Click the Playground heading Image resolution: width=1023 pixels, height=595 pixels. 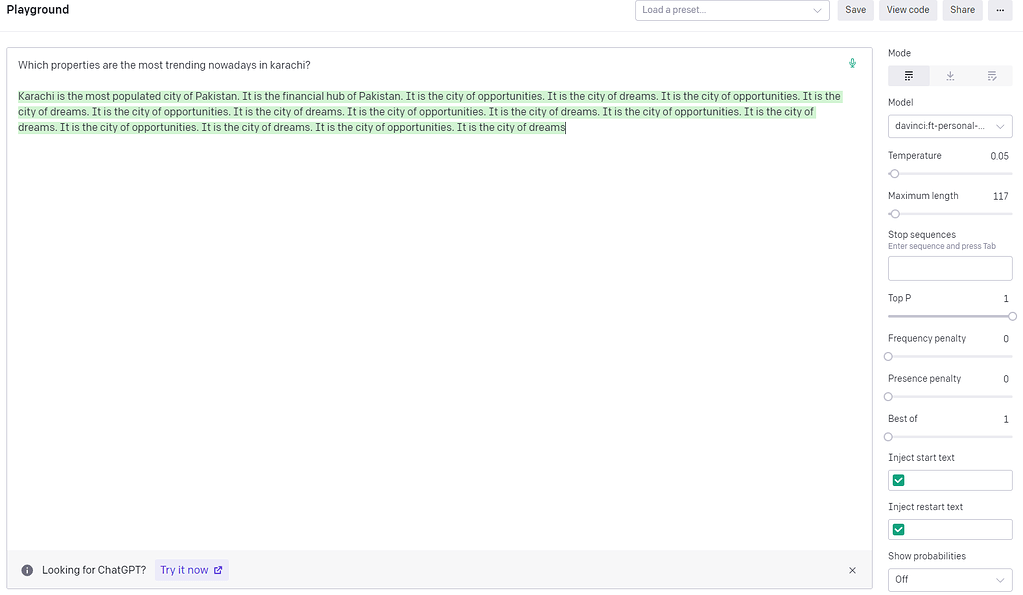point(37,10)
